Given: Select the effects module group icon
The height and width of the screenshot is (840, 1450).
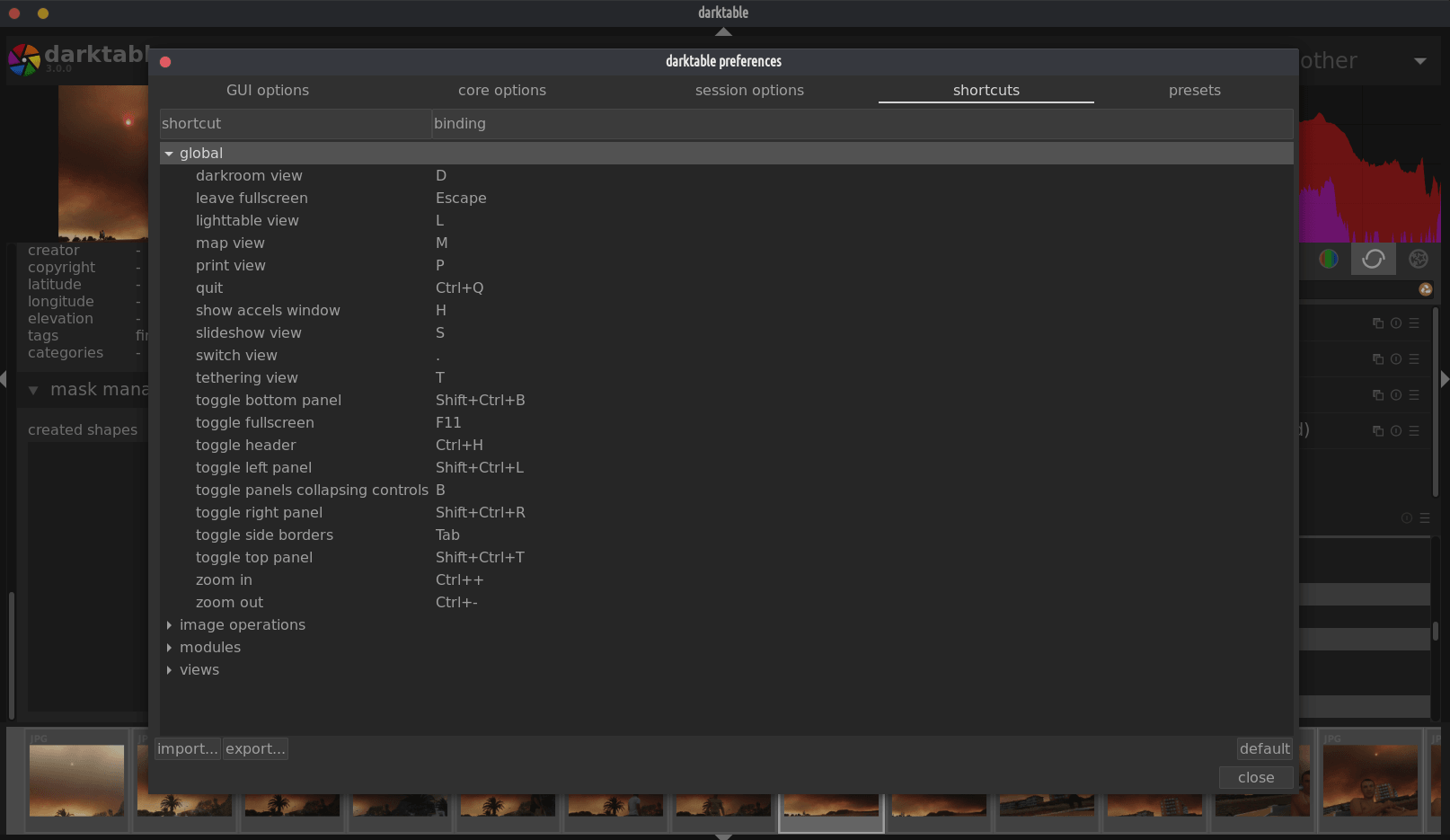Looking at the screenshot, I should click(x=1418, y=259).
